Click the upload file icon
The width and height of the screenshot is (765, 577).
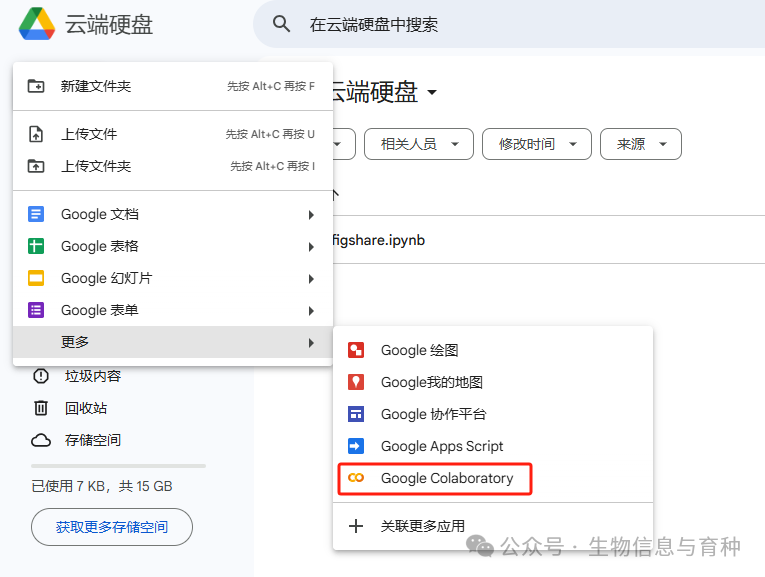pos(36,134)
